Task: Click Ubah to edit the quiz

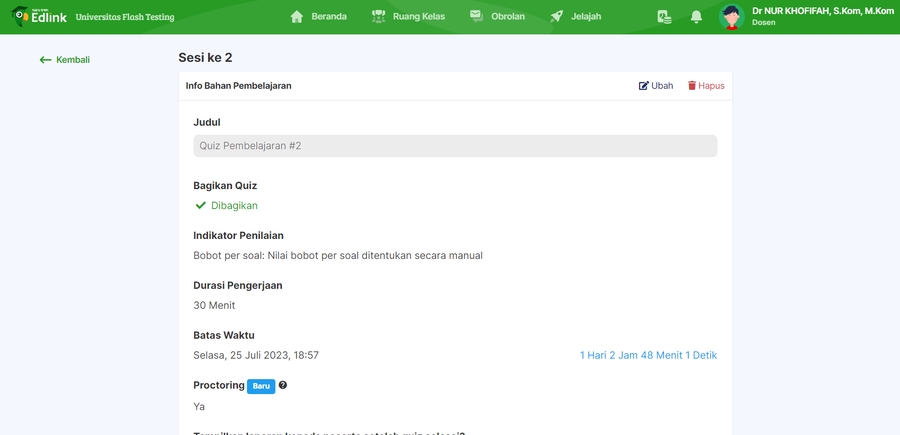Action: 656,86
